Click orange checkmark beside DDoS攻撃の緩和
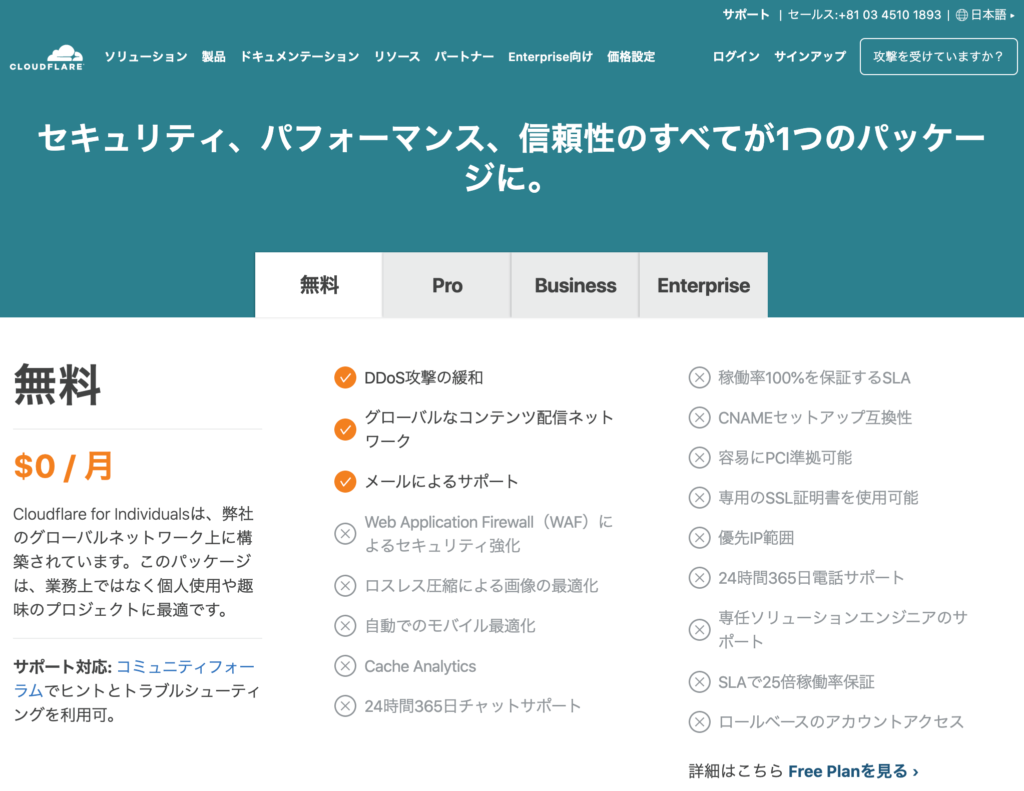This screenshot has height=791, width=1024. tap(345, 378)
